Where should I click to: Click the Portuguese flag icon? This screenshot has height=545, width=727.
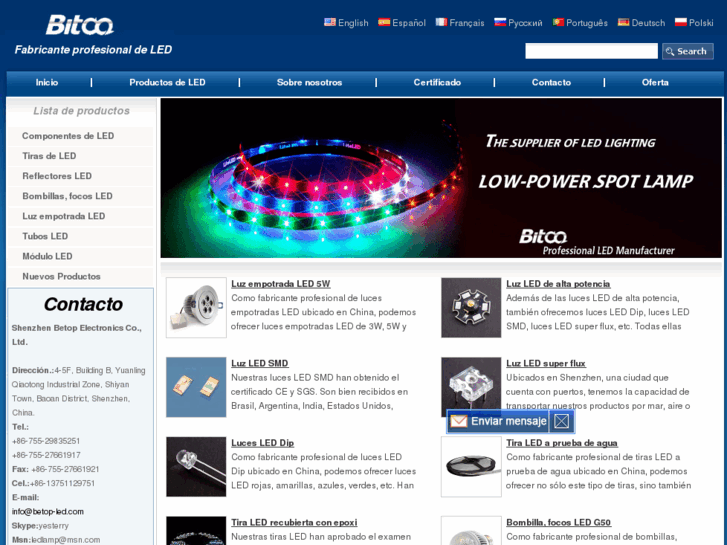[558, 22]
